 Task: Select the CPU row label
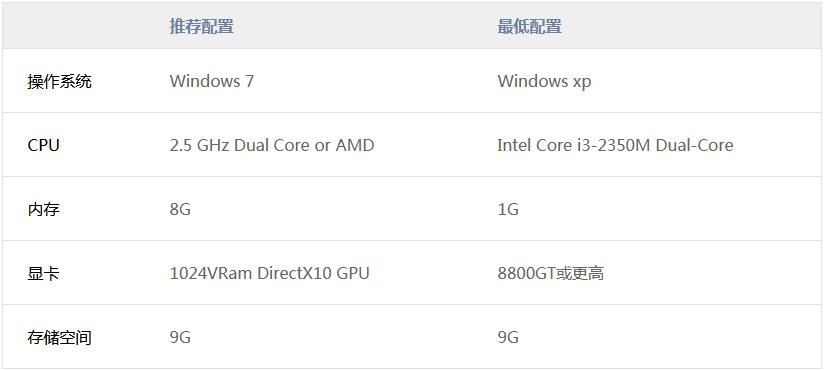43,145
